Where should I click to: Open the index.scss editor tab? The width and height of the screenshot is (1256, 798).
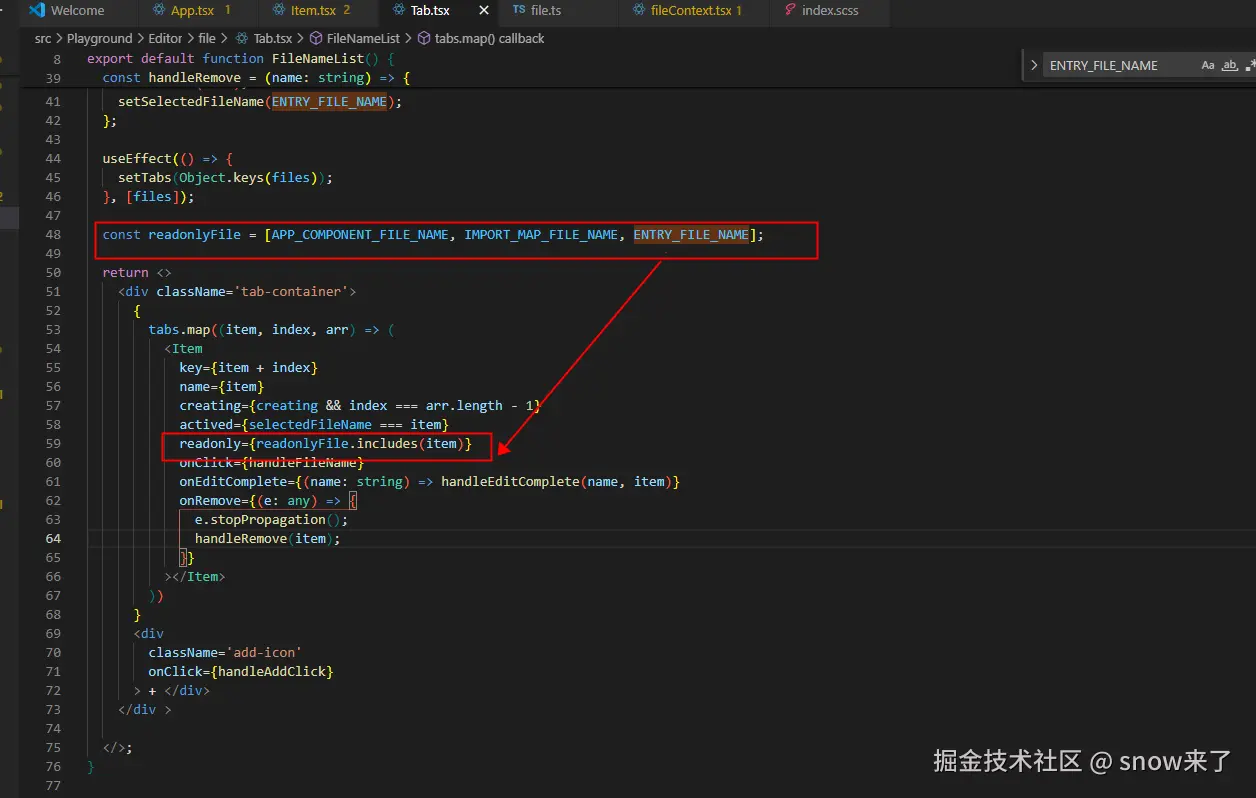(x=829, y=11)
